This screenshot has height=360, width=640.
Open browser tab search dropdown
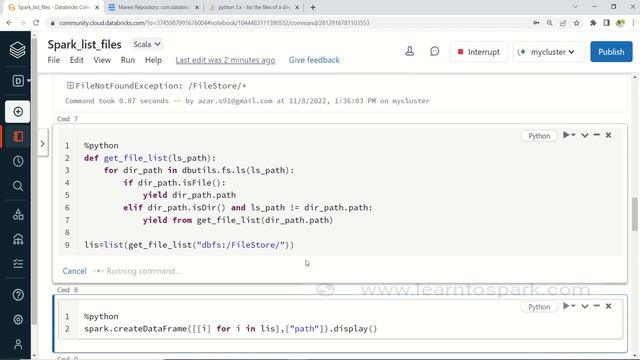(x=575, y=7)
